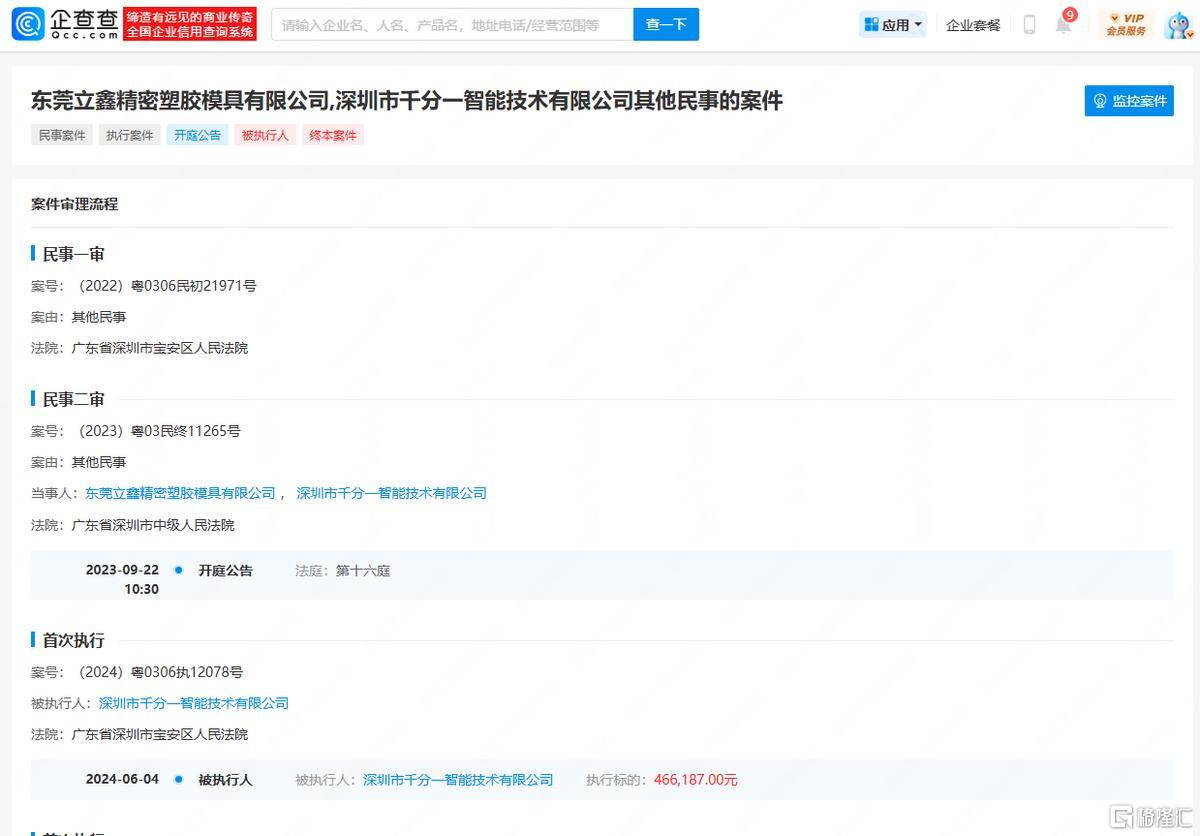Click the 开庭公告 label in the timeline row
1200x836 pixels.
click(226, 571)
